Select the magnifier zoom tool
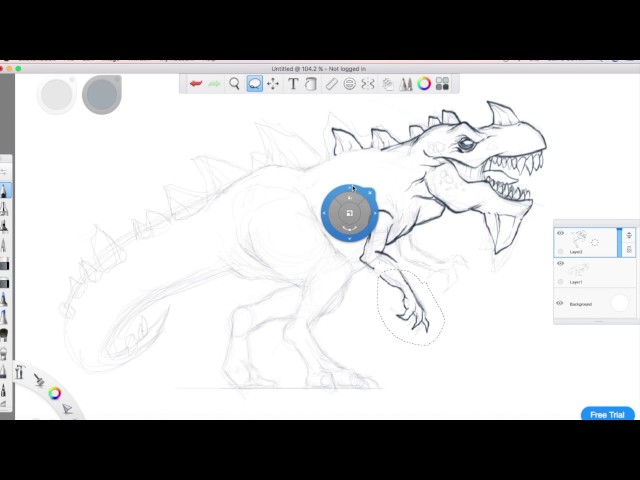This screenshot has height=480, width=640. pos(234,84)
